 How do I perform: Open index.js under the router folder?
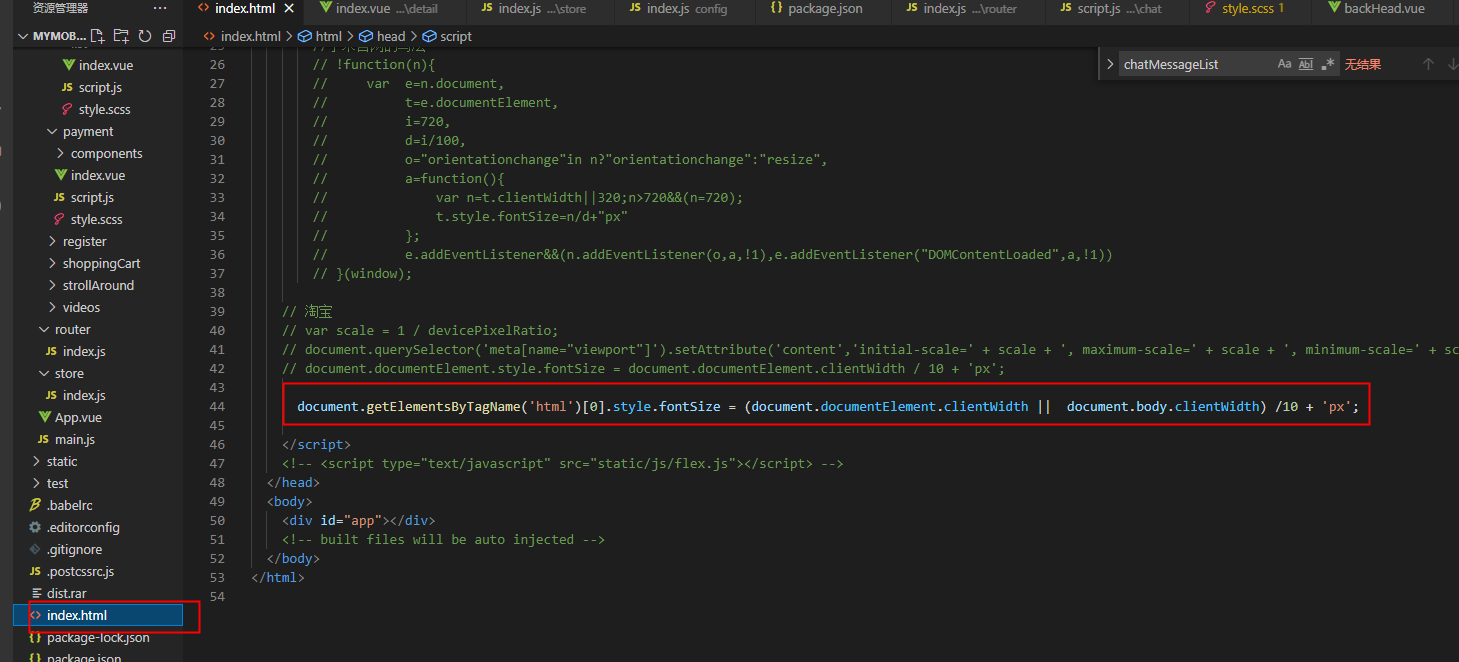(84, 352)
